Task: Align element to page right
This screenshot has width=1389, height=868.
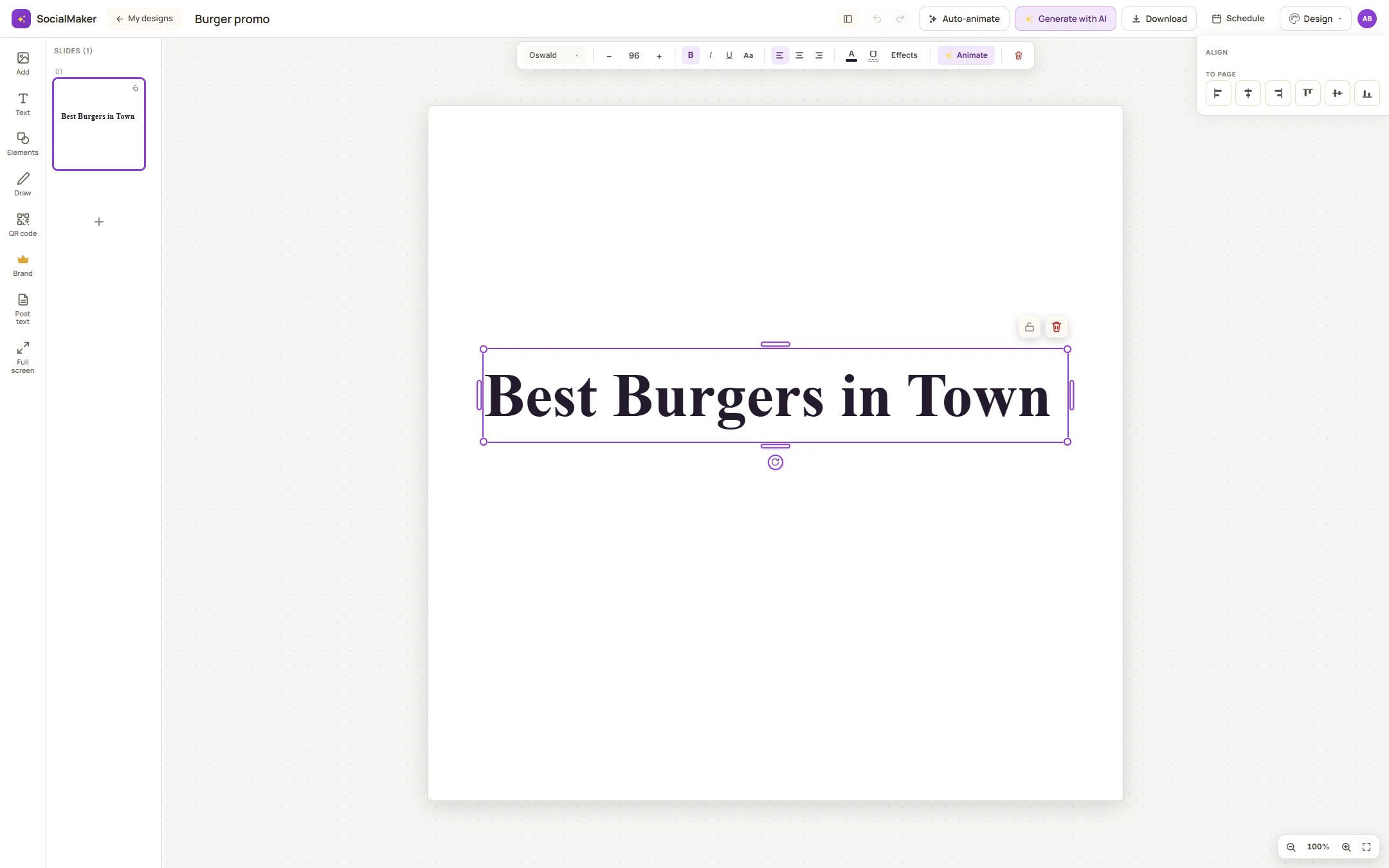Action: coord(1278,93)
